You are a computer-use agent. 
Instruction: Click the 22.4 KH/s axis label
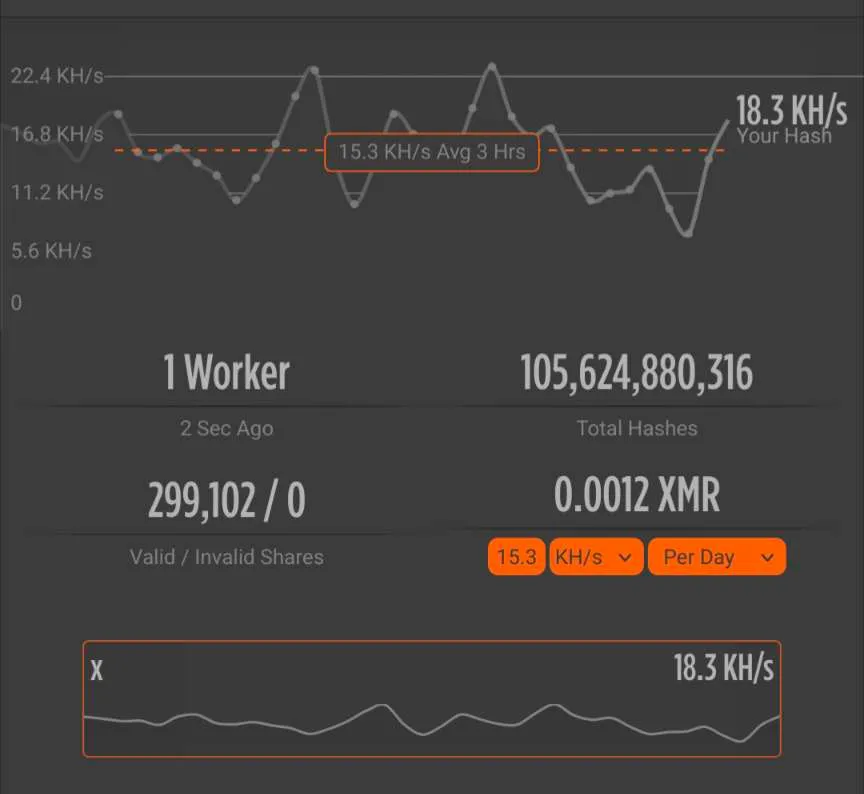click(57, 77)
